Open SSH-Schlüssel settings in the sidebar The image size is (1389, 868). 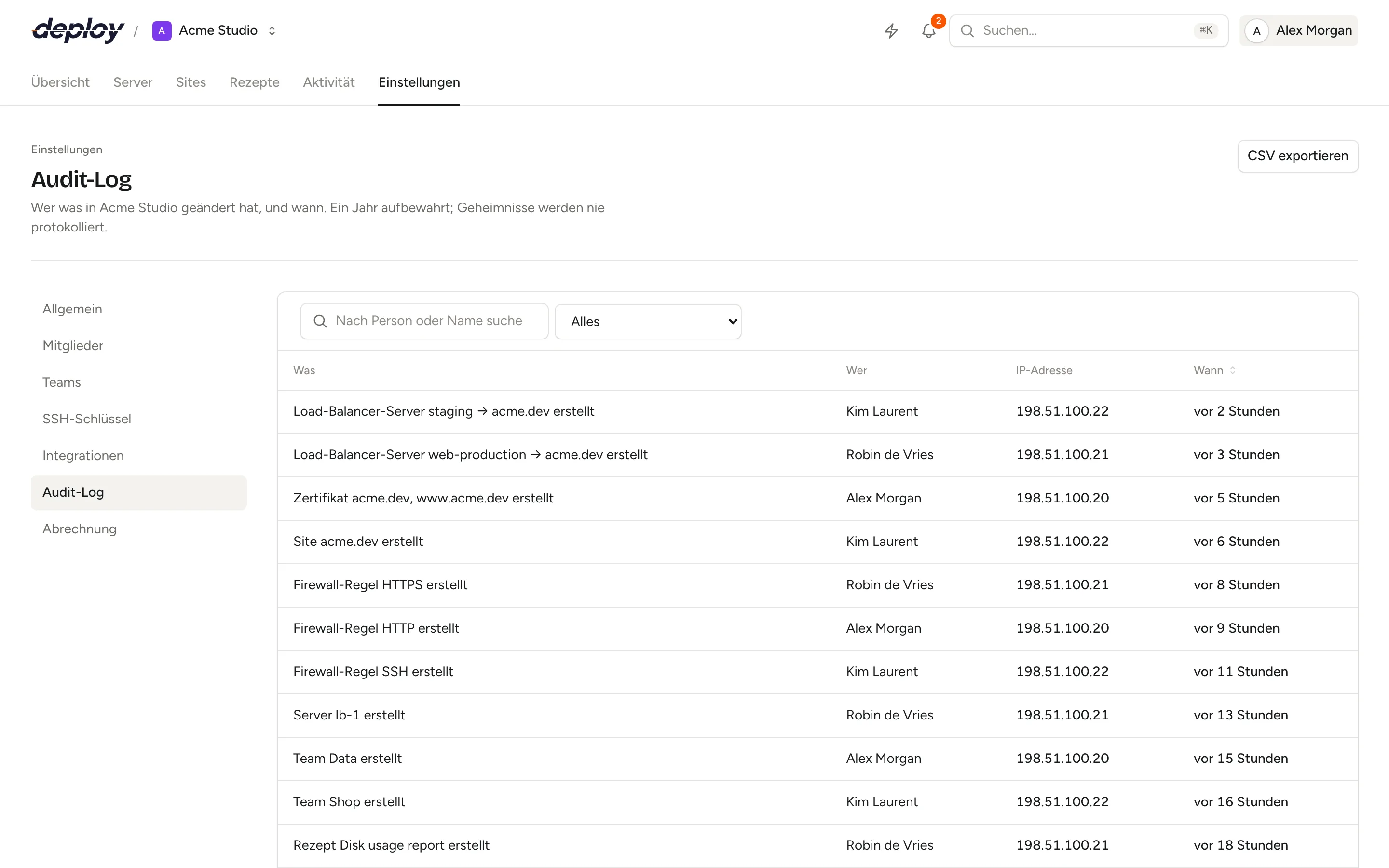(138, 419)
